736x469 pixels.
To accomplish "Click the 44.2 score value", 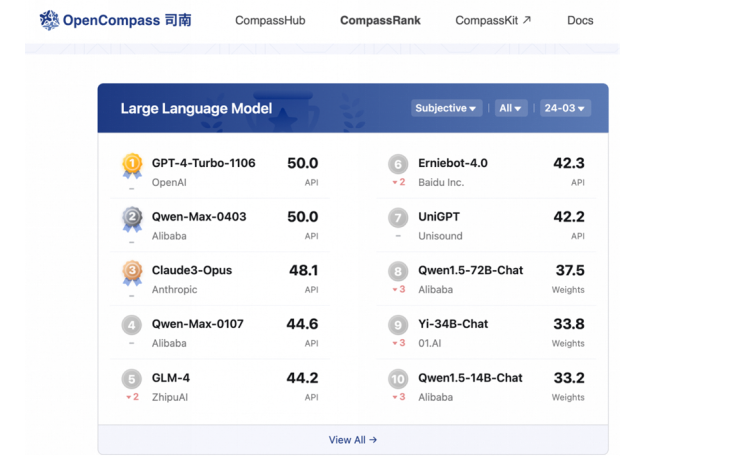I will pyautogui.click(x=302, y=378).
